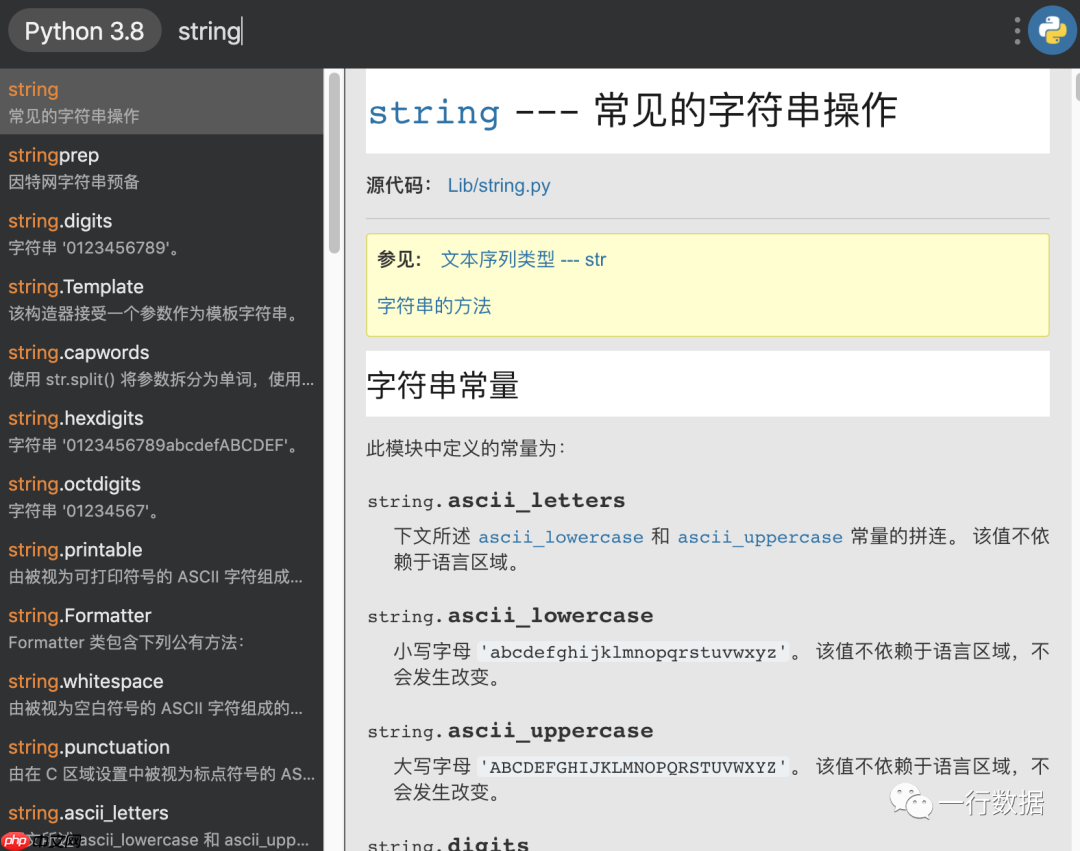Open the '字符串的方法' link
Viewport: 1080px width, 851px height.
point(434,306)
